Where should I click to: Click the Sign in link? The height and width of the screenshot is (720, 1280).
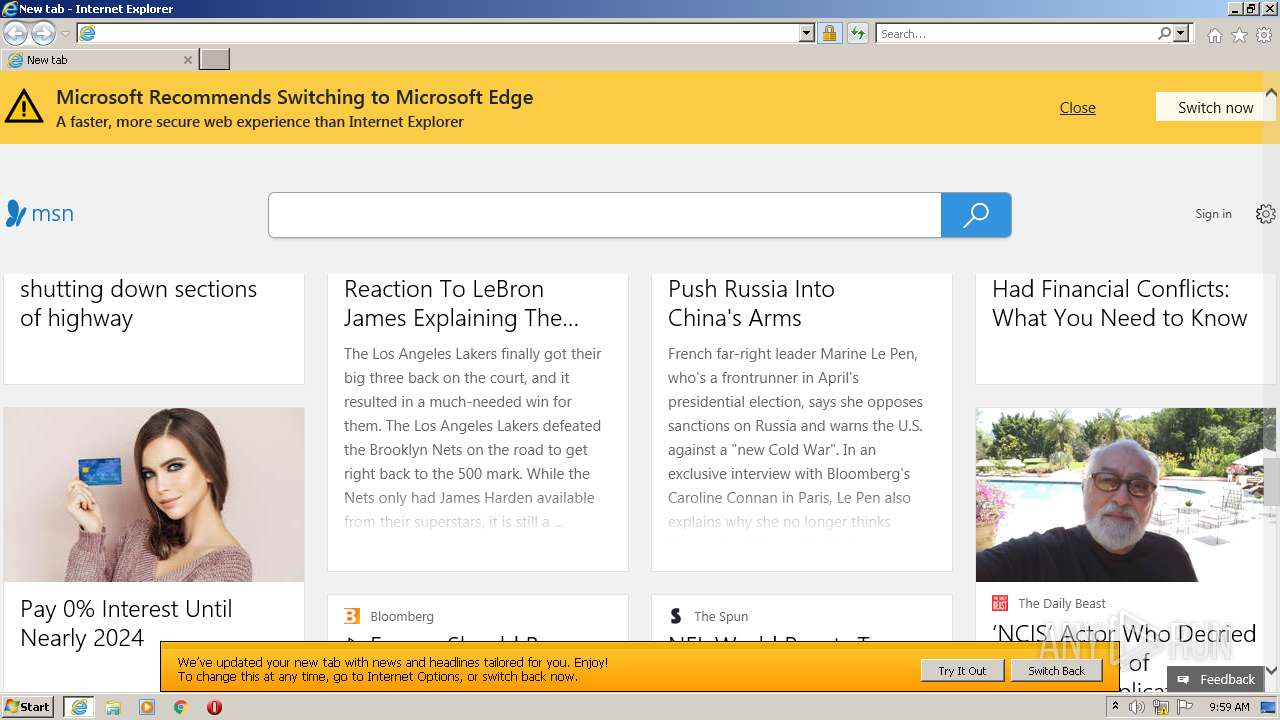tap(1213, 214)
